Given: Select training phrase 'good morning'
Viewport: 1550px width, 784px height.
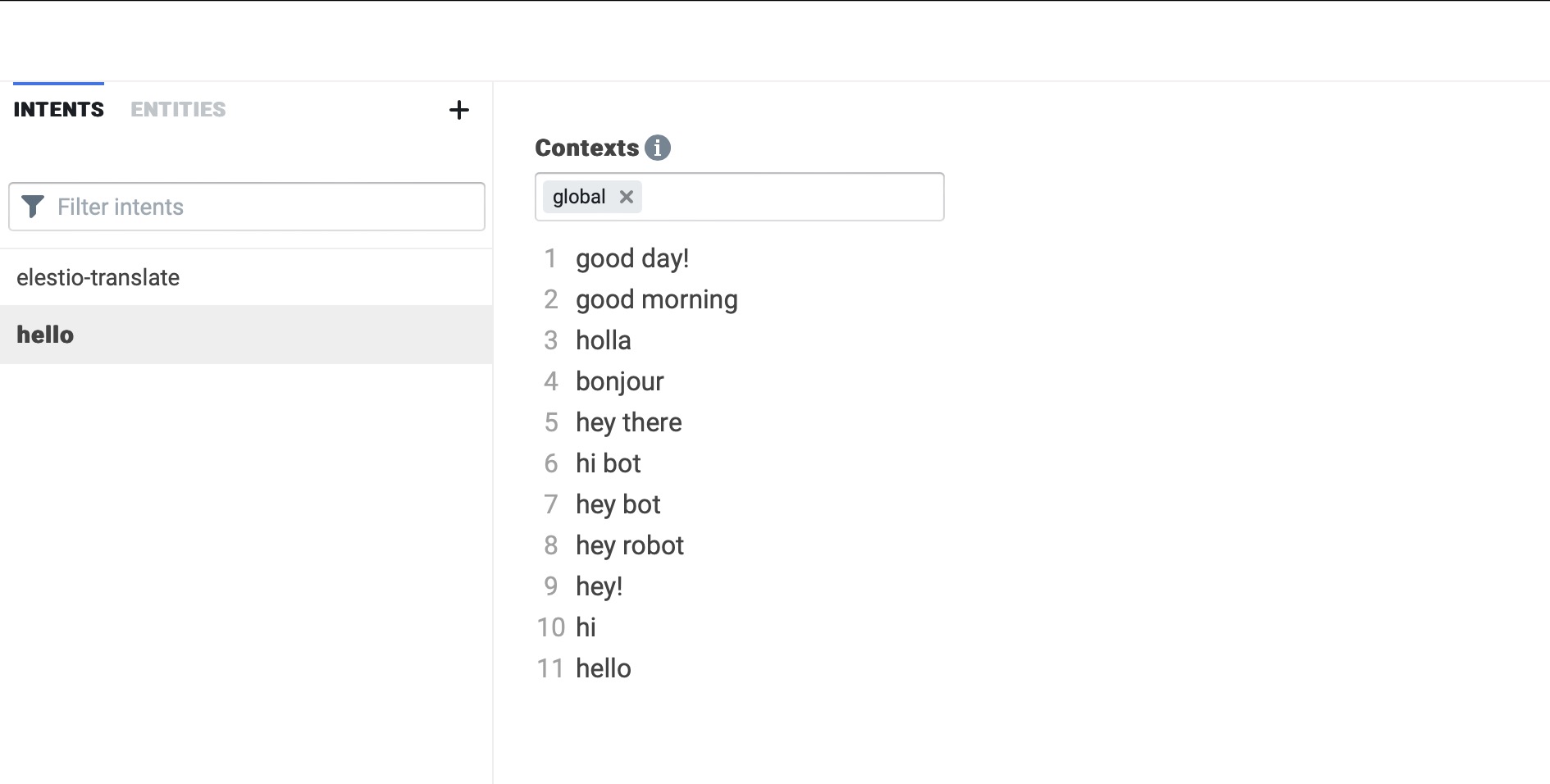Looking at the screenshot, I should tap(656, 299).
